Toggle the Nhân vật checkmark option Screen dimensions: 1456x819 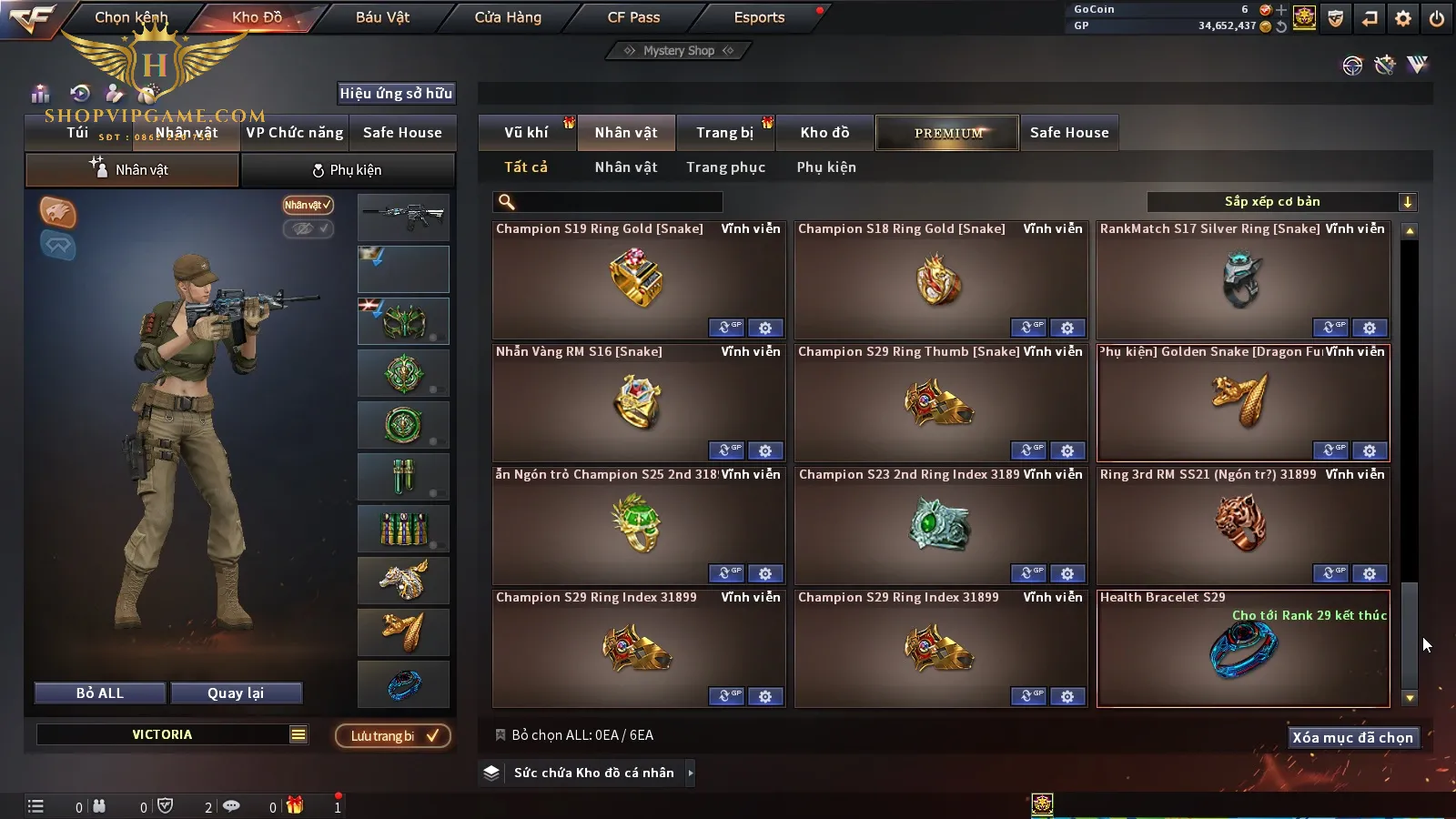click(x=308, y=205)
